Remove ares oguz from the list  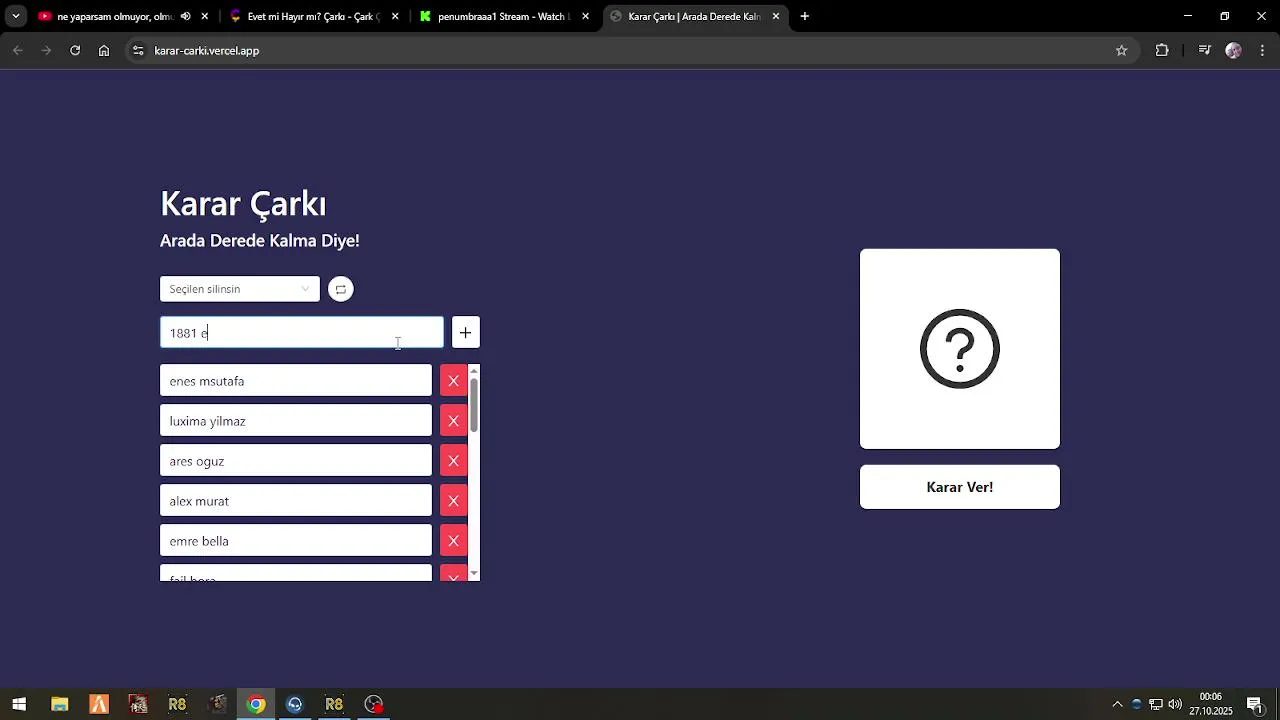pos(453,461)
